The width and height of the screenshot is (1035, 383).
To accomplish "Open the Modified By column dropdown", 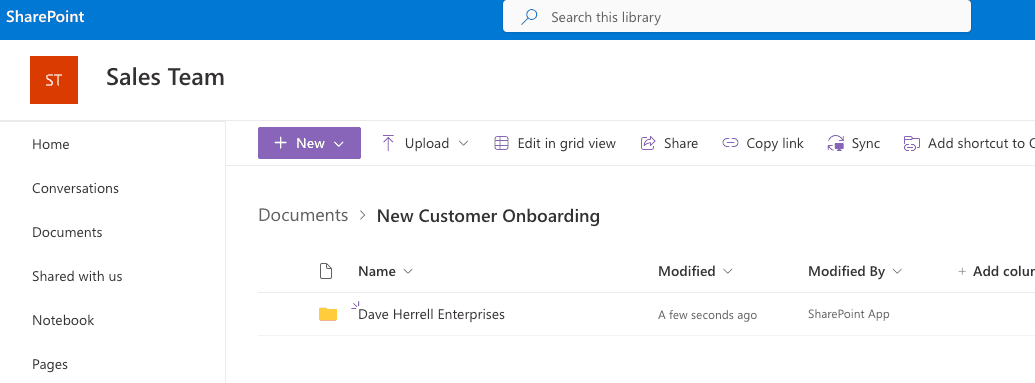I will click(x=897, y=271).
